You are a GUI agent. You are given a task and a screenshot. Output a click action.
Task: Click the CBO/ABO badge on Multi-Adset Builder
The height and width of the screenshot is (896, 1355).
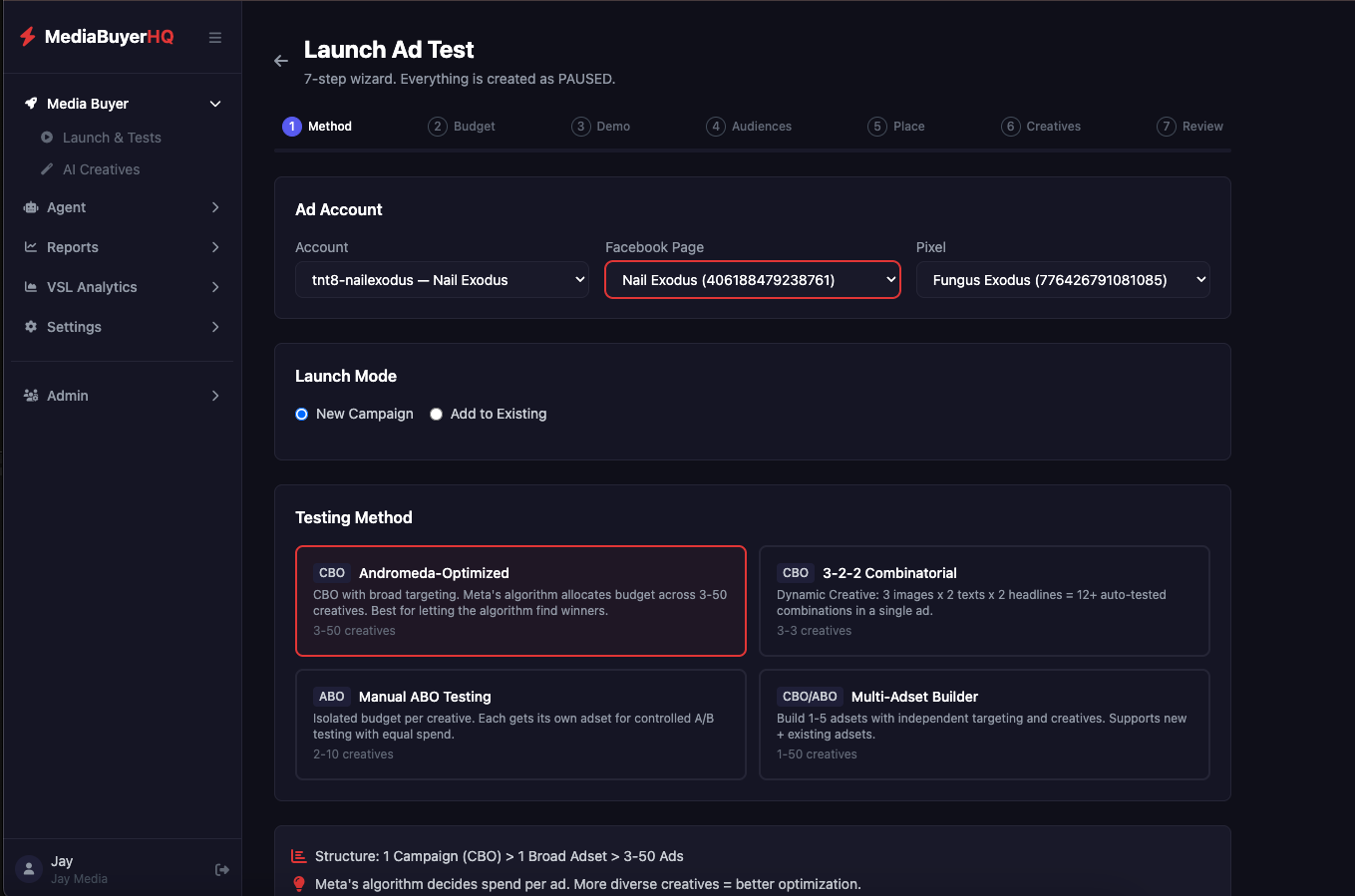pos(810,697)
